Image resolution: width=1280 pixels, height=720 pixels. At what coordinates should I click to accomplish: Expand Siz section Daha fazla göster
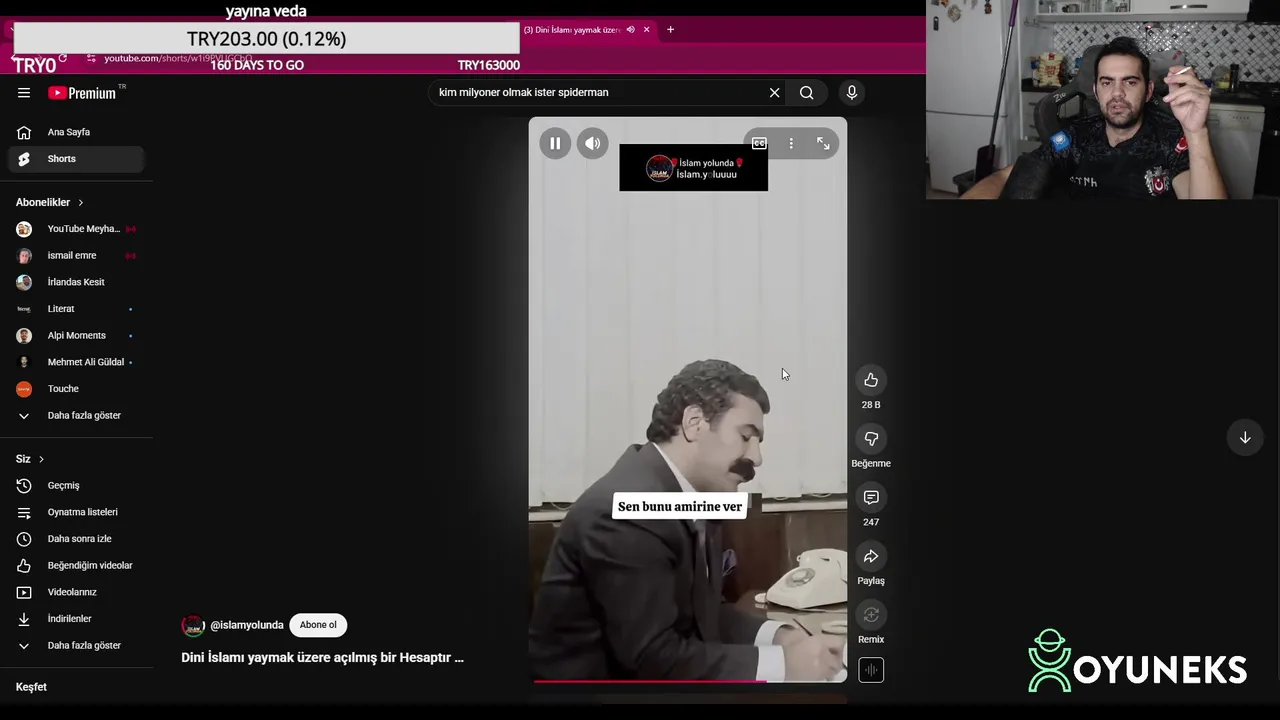tap(76, 646)
